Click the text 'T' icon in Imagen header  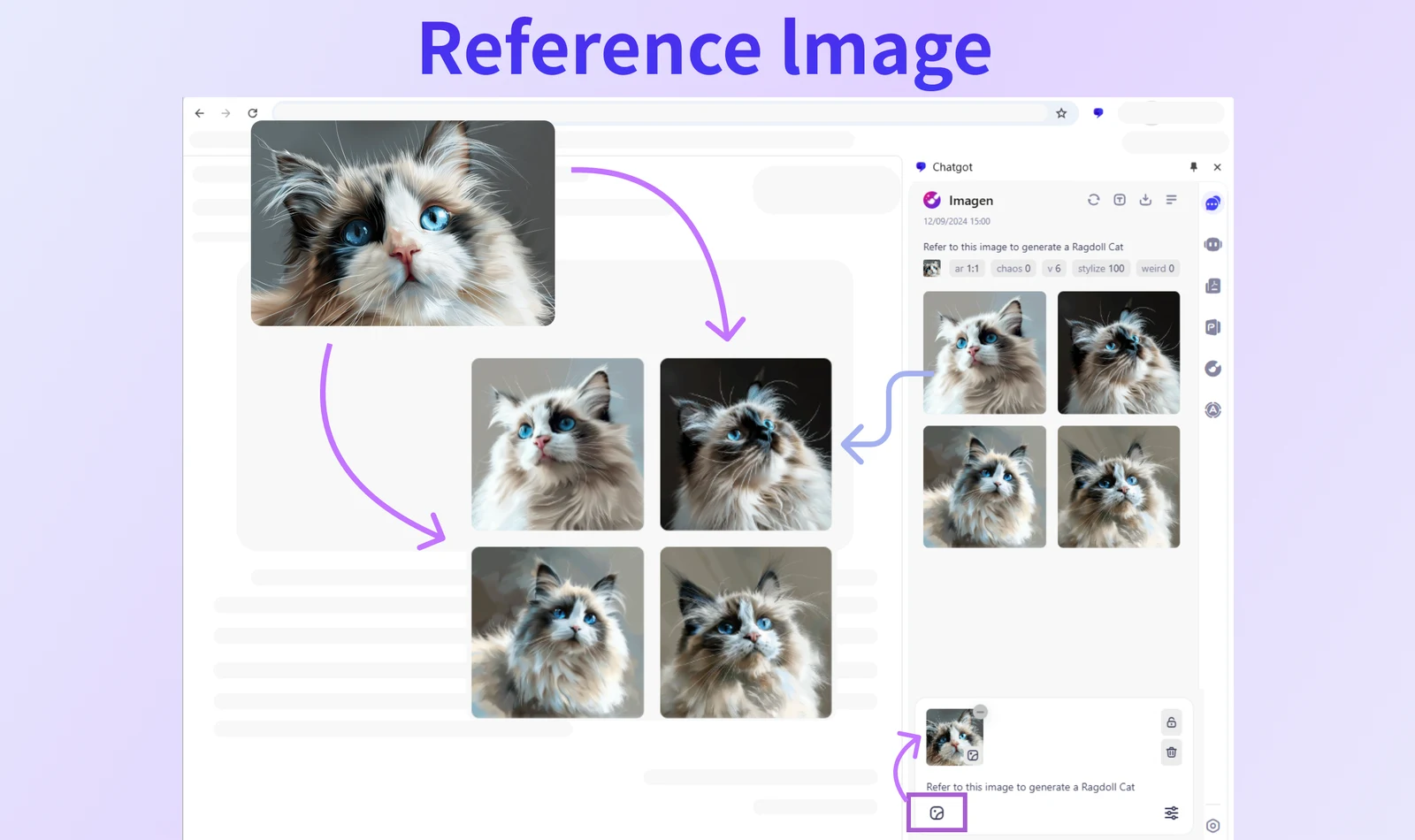click(x=1120, y=200)
